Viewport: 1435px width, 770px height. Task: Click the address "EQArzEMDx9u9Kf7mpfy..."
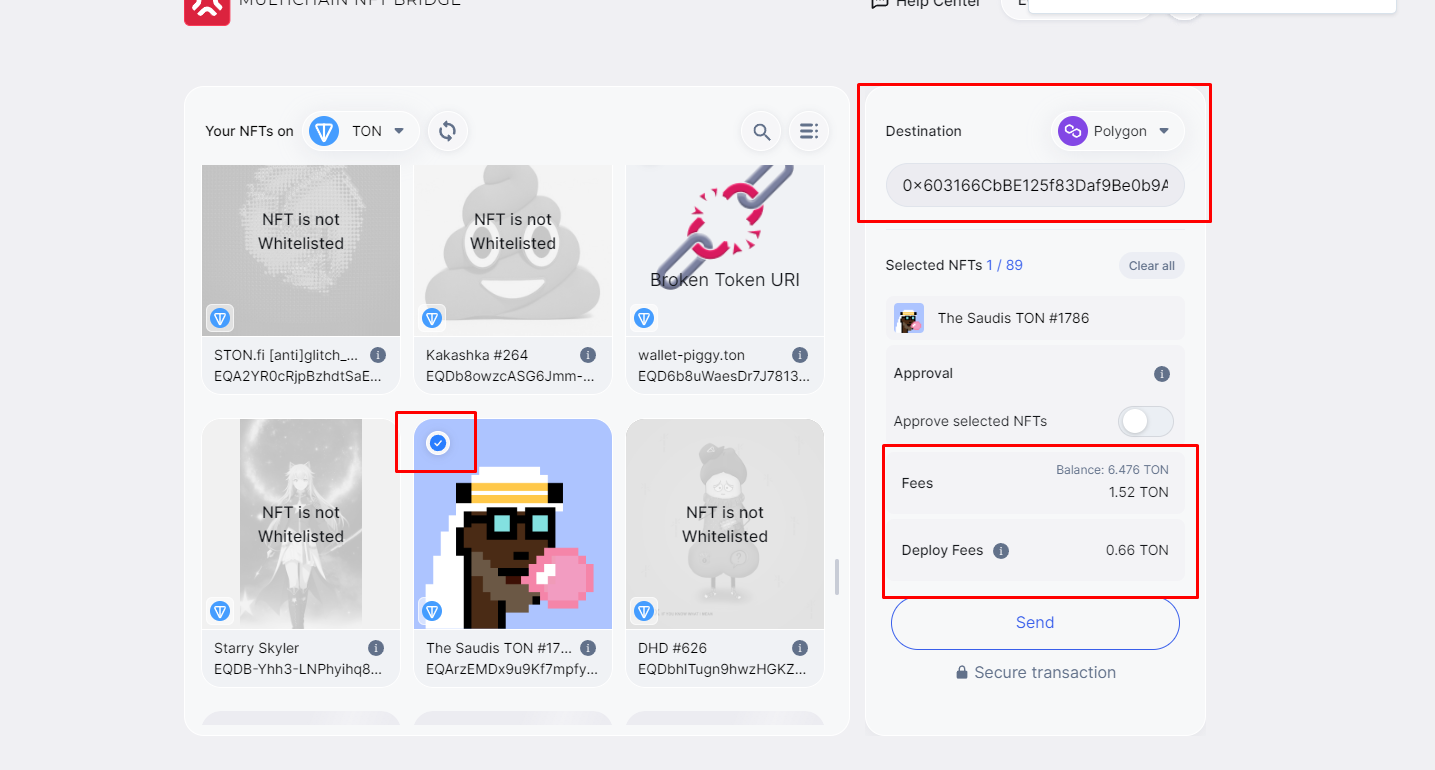(x=512, y=669)
